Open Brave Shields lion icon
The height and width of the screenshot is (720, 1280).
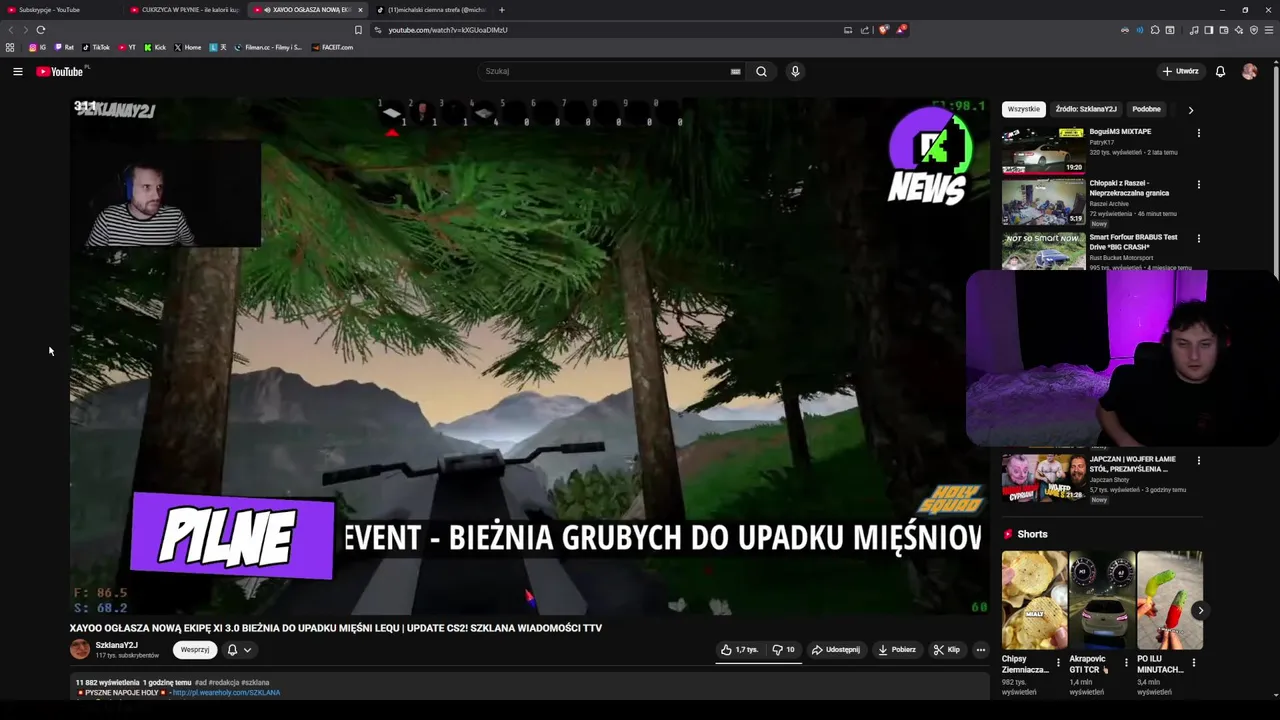click(883, 30)
